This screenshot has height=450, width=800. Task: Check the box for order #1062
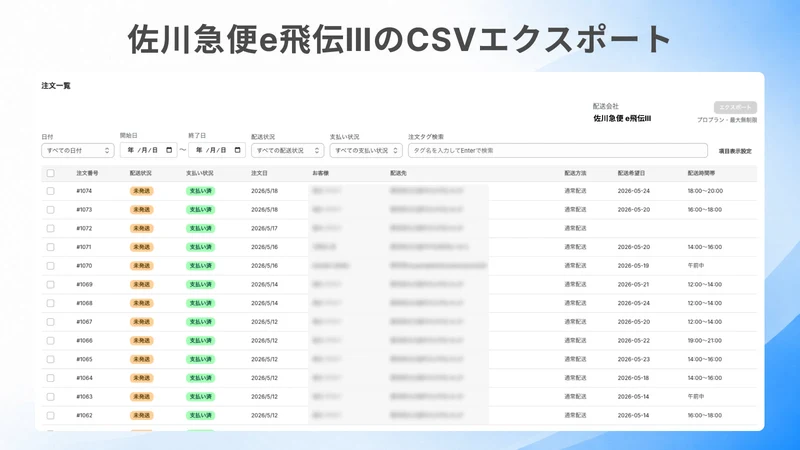[x=51, y=415]
